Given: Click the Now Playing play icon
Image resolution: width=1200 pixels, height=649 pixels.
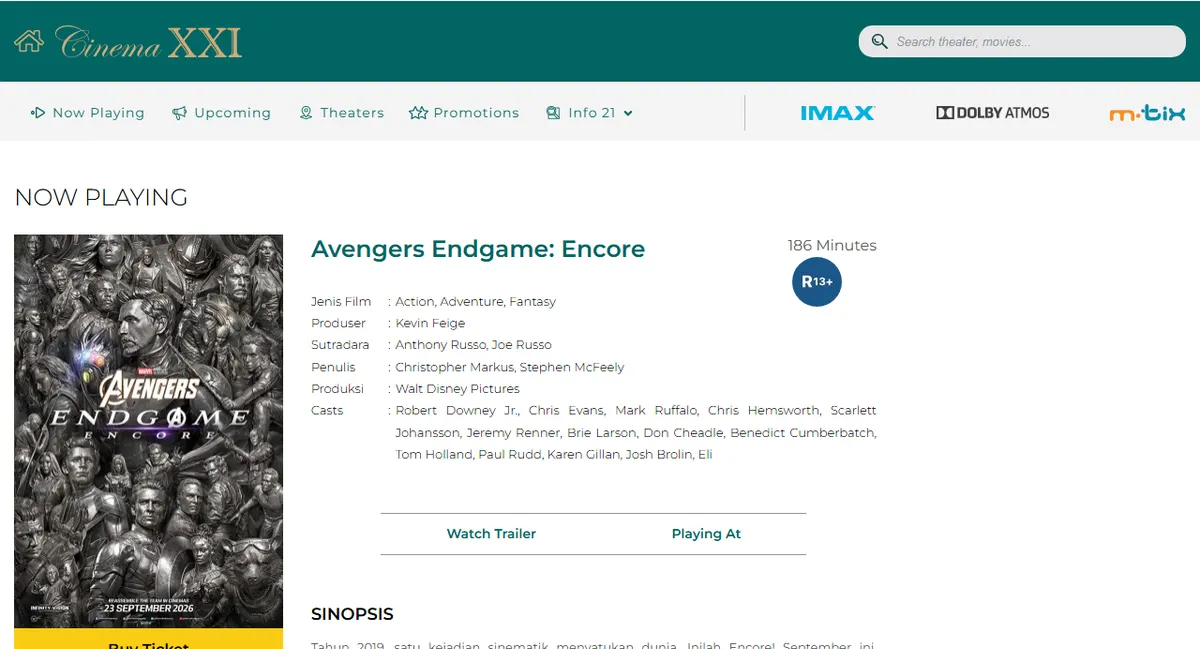Looking at the screenshot, I should (x=38, y=113).
